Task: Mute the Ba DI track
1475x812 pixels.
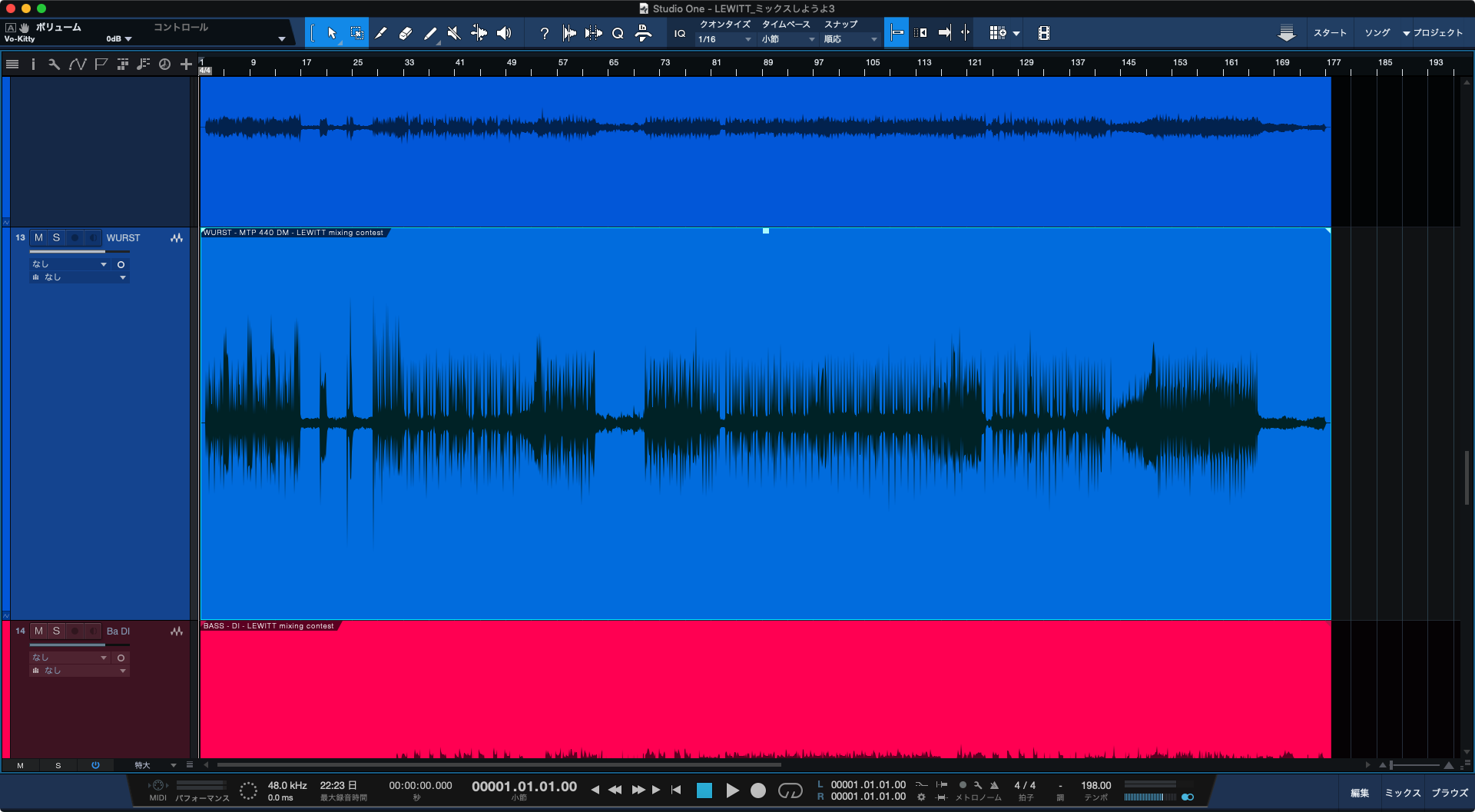Action: [38, 631]
